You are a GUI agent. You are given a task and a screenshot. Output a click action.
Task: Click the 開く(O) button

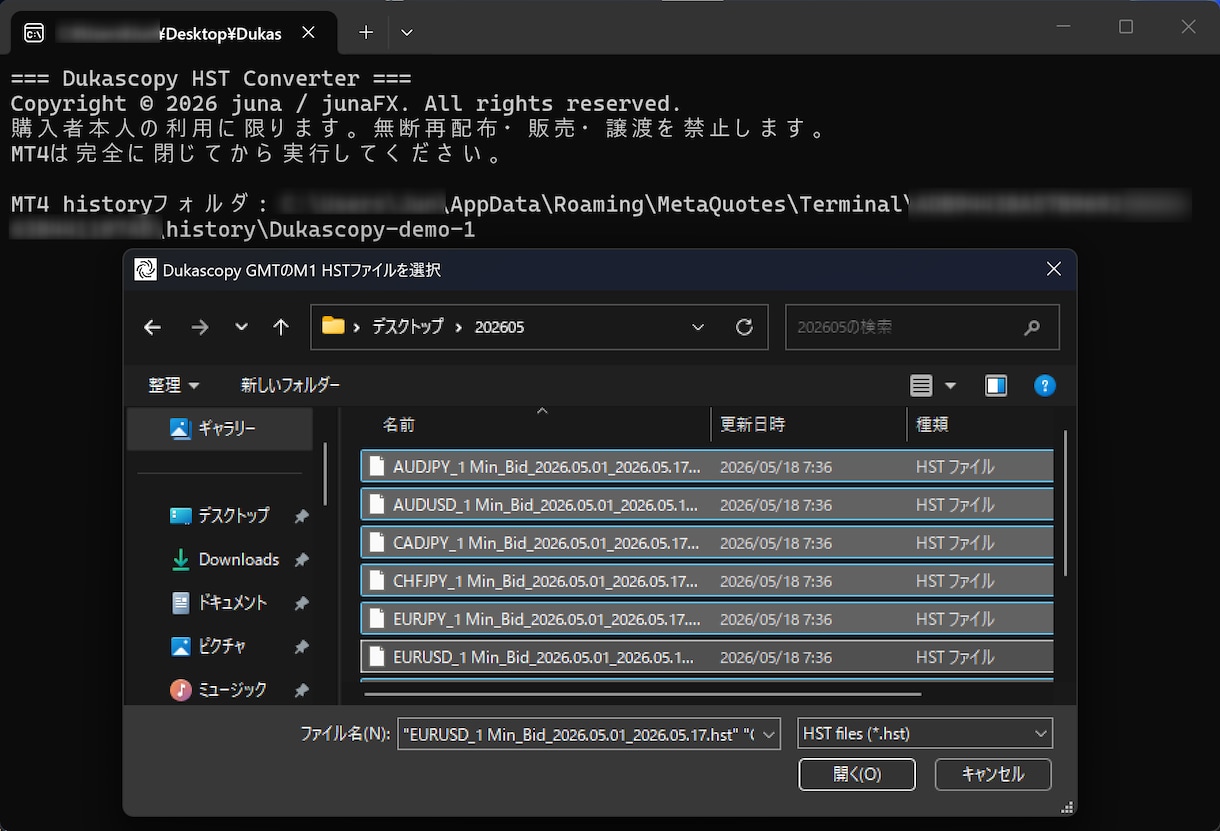[x=857, y=774]
